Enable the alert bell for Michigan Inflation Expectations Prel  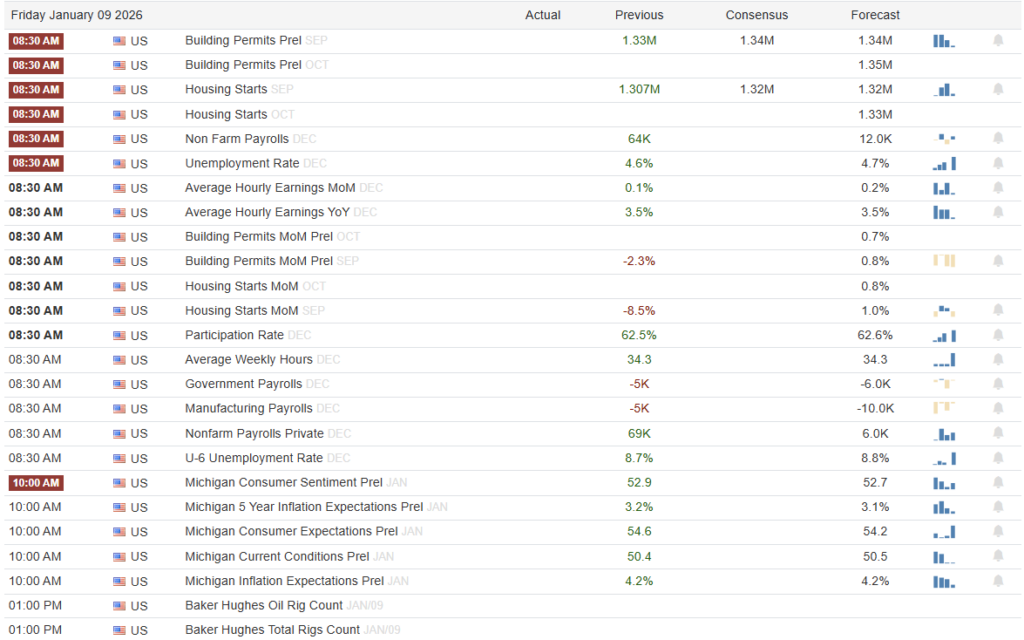(997, 581)
